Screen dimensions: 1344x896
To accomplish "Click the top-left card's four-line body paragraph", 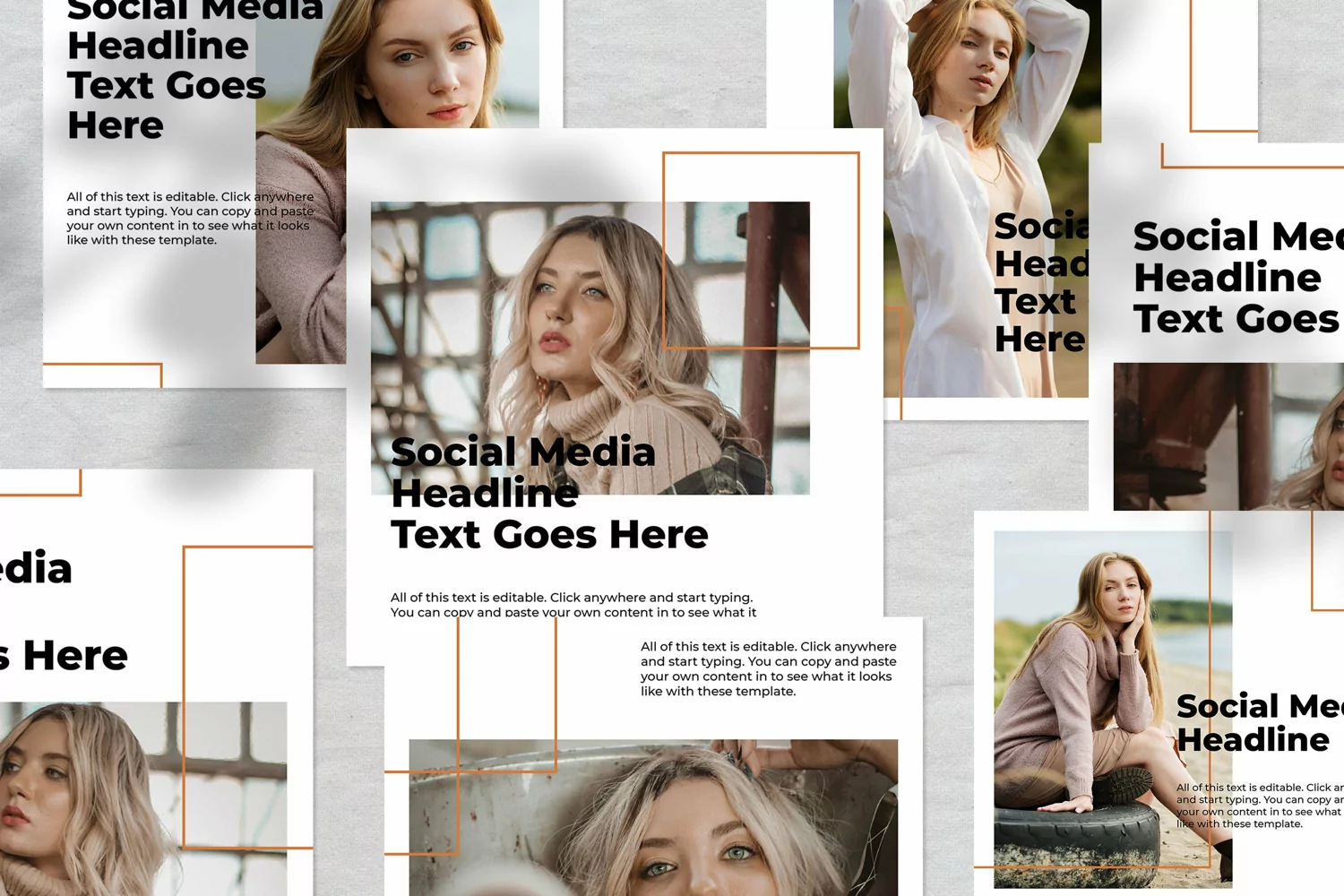I will point(190,218).
